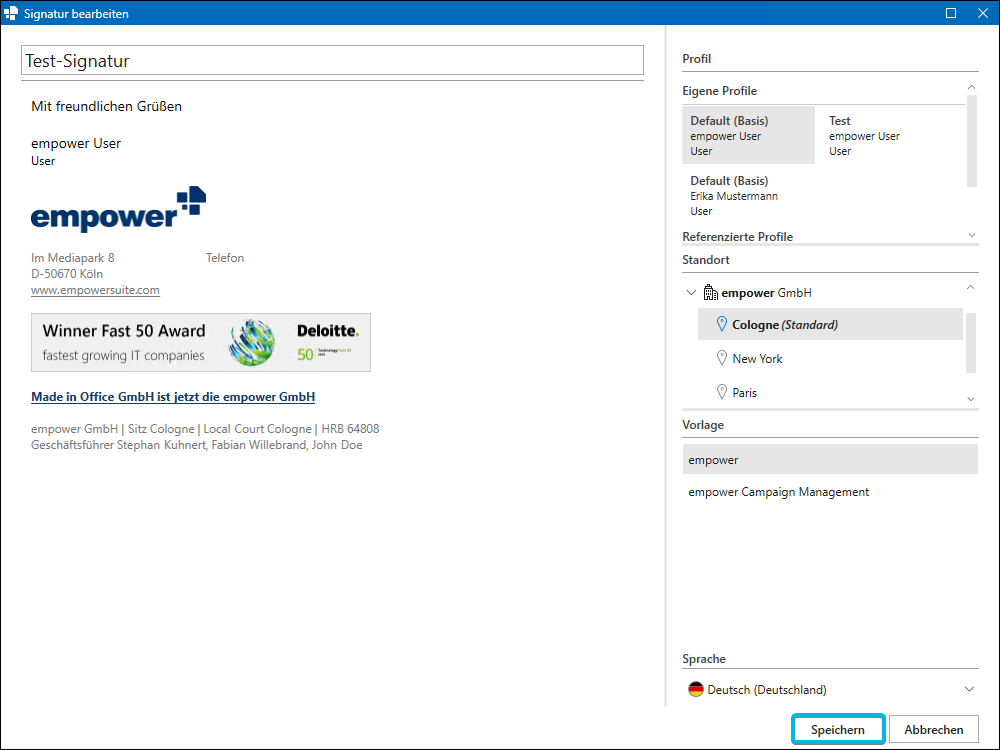
Task: Click the 'D-50670 Köln' line
Action: 67,274
